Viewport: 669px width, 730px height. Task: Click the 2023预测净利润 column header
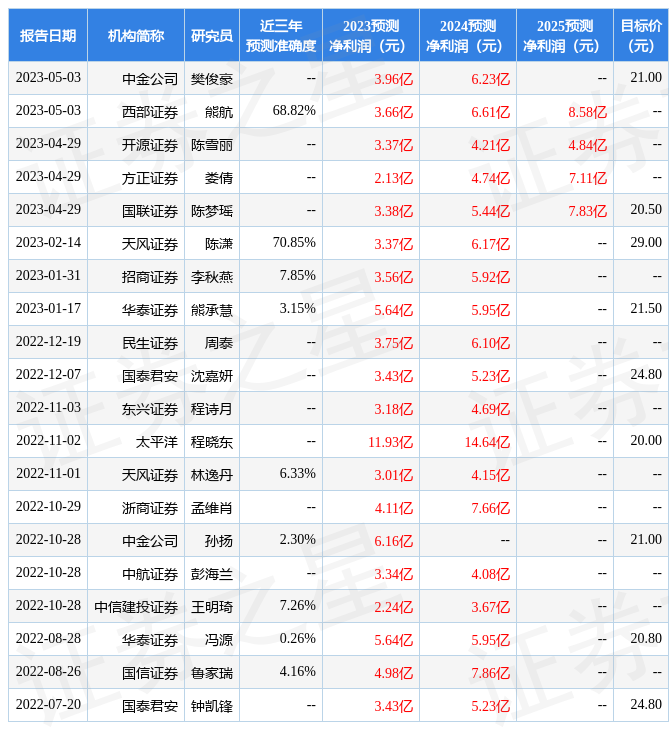tap(371, 35)
